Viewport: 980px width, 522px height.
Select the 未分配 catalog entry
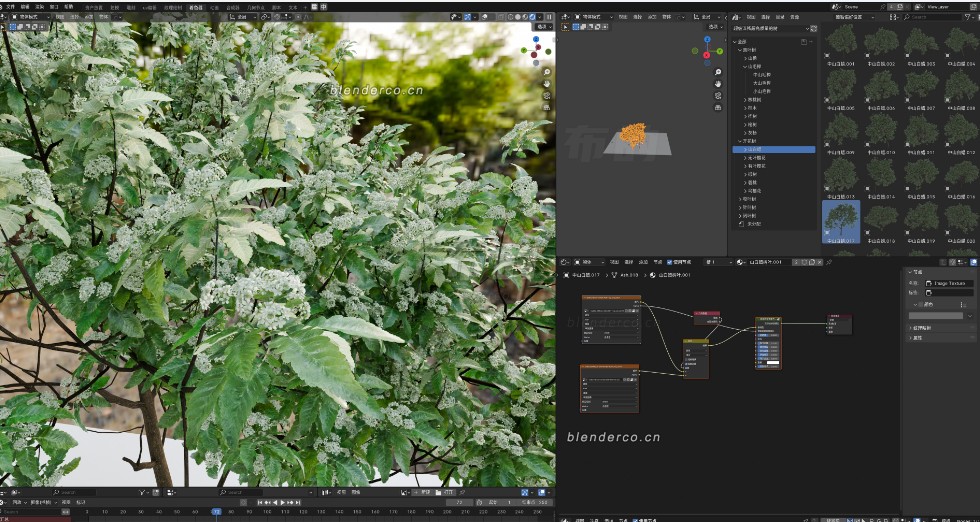click(x=752, y=223)
